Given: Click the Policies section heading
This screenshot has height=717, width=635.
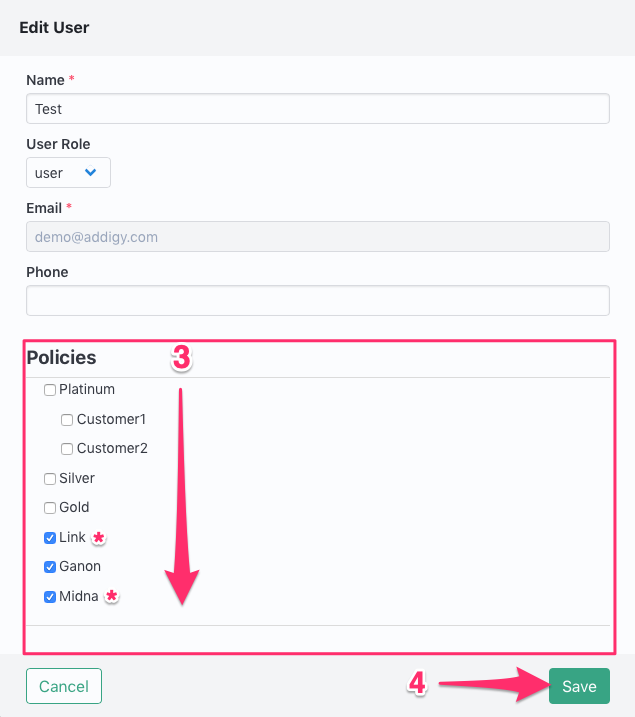Looking at the screenshot, I should 62,357.
